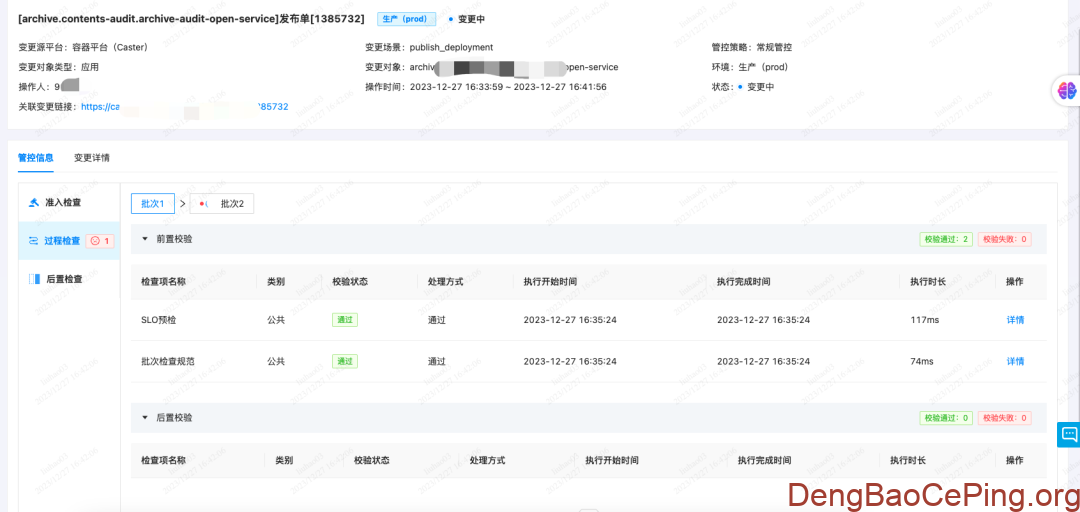Collapse the 前置校验 section
The width and height of the screenshot is (1080, 512).
(145, 239)
